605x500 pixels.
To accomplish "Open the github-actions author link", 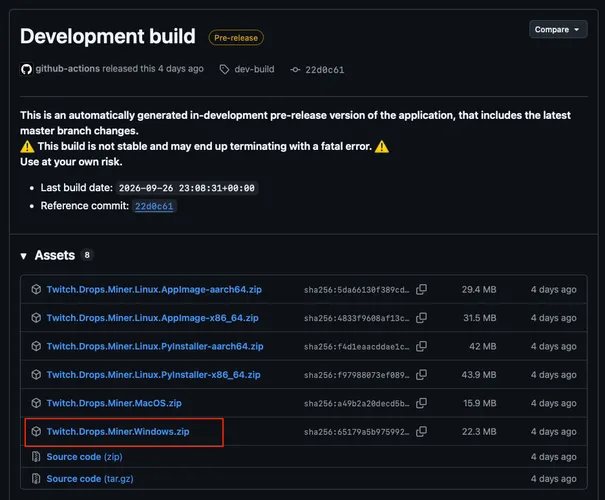I will [x=68, y=69].
